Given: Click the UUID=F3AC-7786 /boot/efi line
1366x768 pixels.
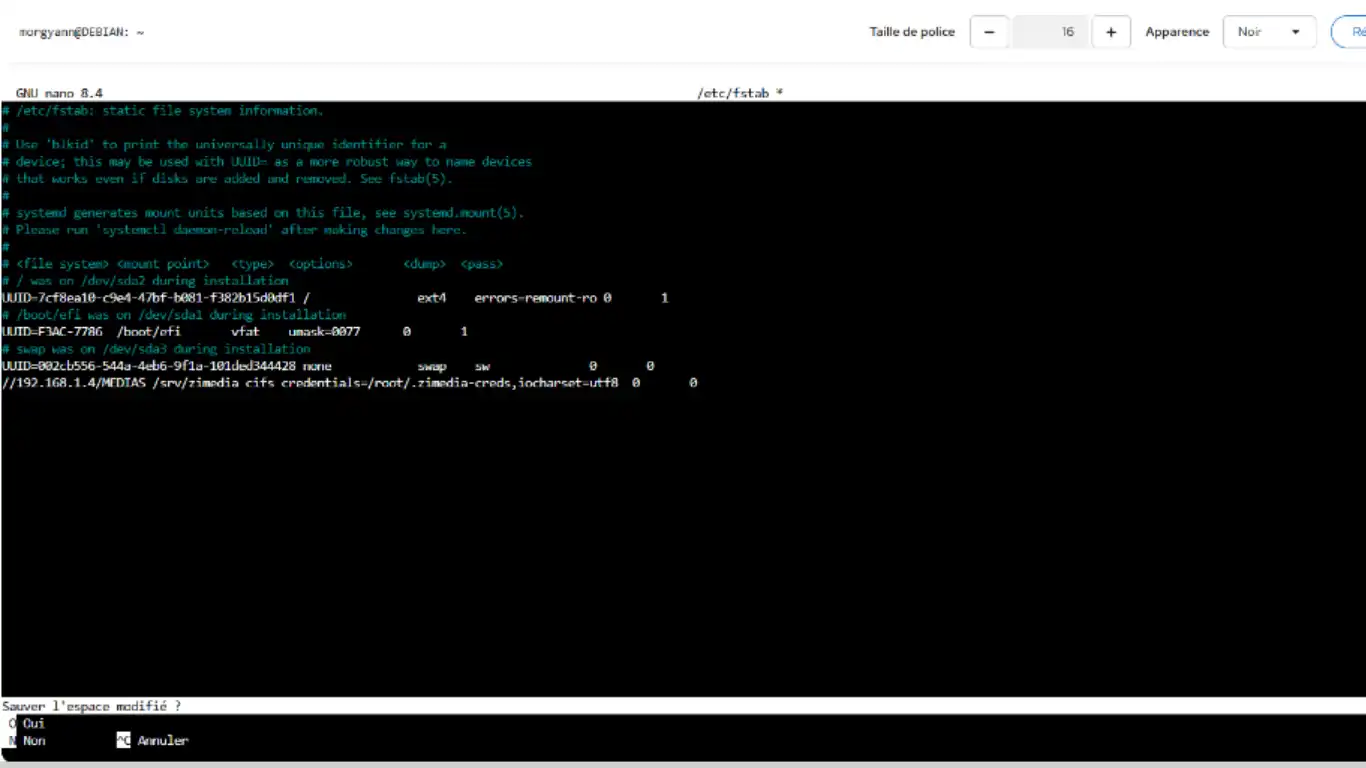Looking at the screenshot, I should pos(235,331).
